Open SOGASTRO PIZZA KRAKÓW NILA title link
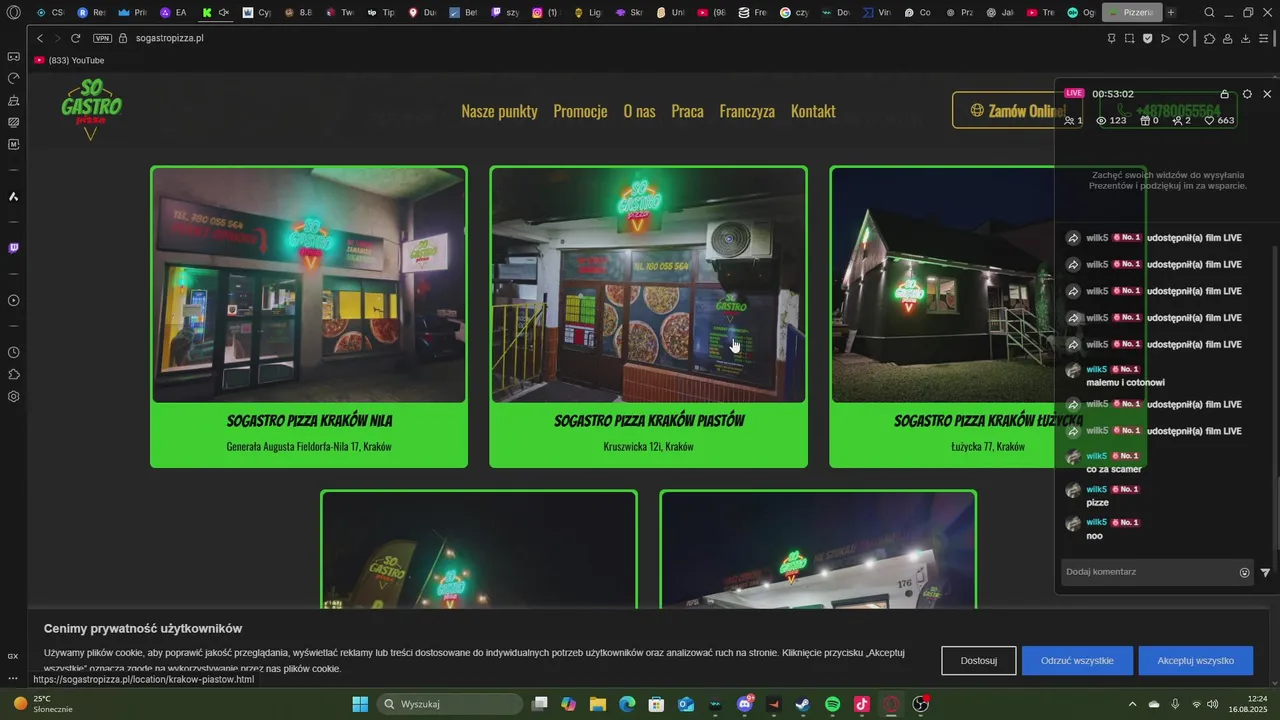 (309, 421)
